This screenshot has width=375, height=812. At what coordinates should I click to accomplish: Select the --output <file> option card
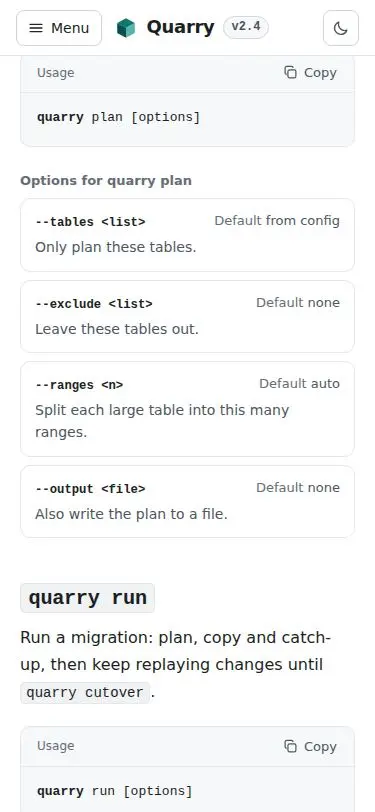click(x=188, y=501)
